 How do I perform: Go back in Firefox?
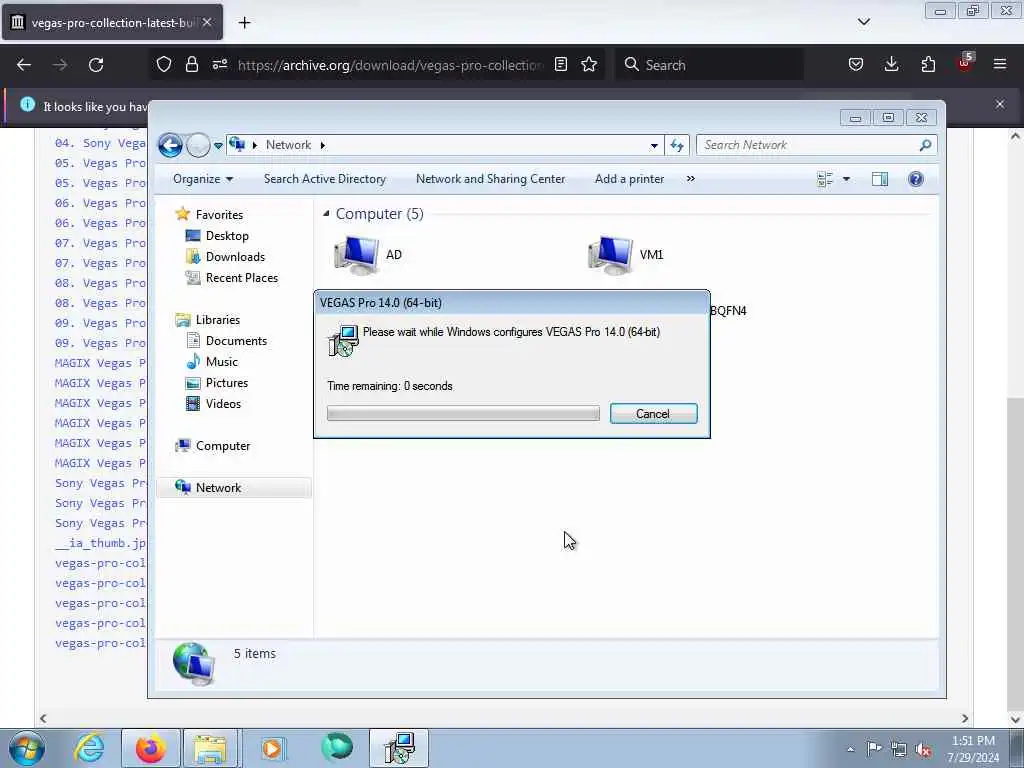[x=24, y=65]
